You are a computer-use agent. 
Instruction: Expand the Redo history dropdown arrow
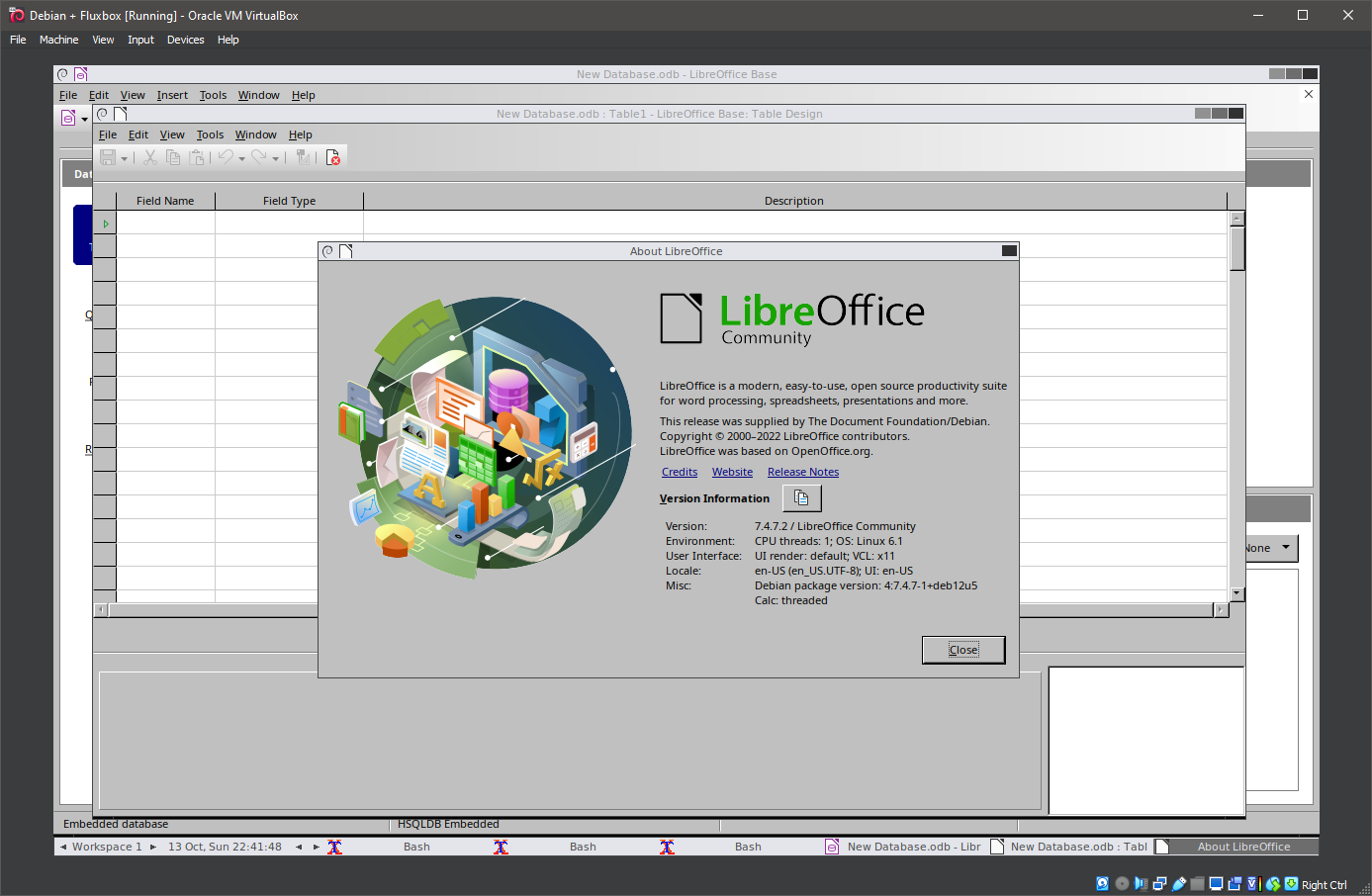click(275, 158)
